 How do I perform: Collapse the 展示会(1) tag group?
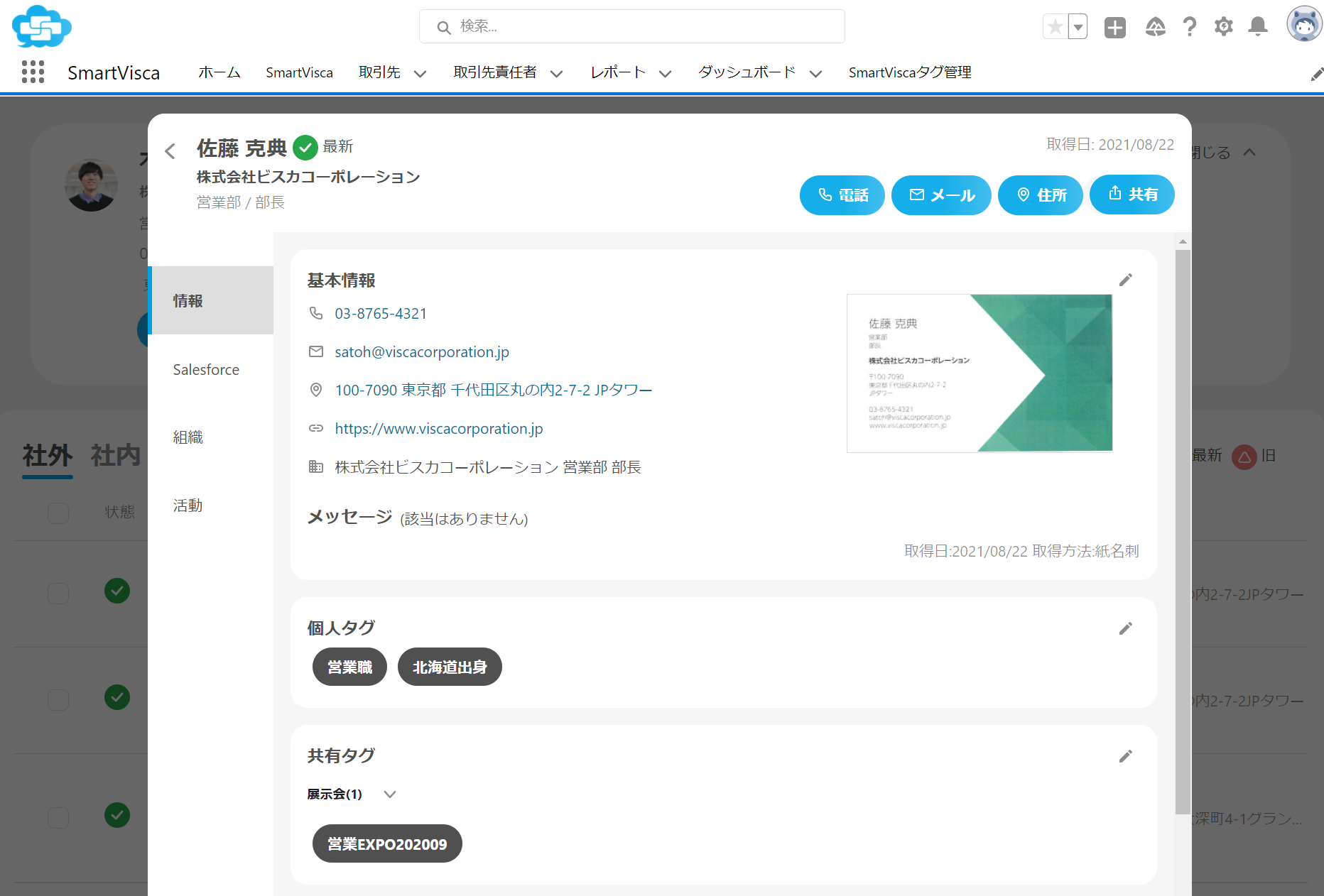(x=389, y=794)
